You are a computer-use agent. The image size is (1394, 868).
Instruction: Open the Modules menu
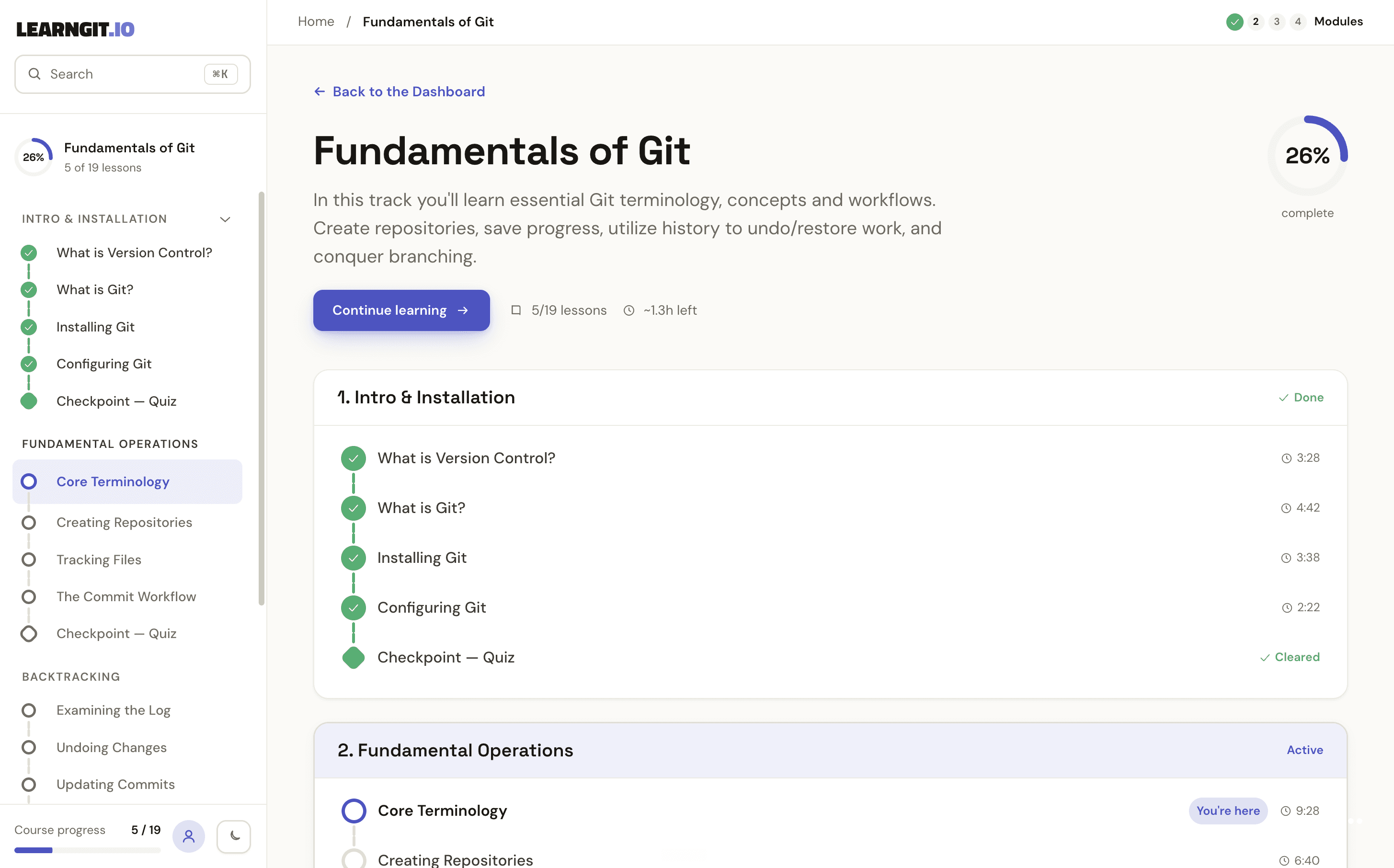click(1338, 22)
